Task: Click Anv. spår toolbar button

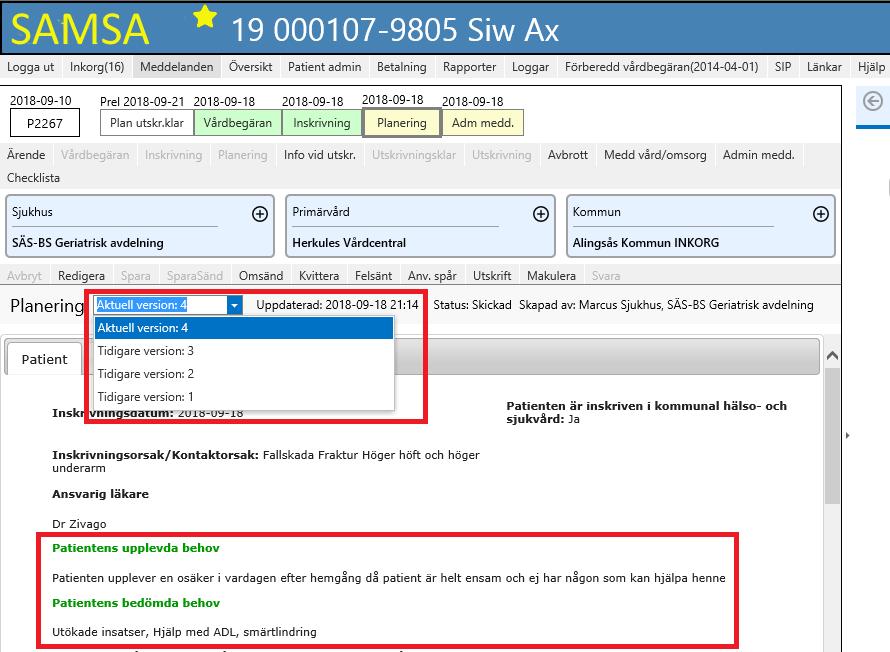Action: [x=433, y=276]
